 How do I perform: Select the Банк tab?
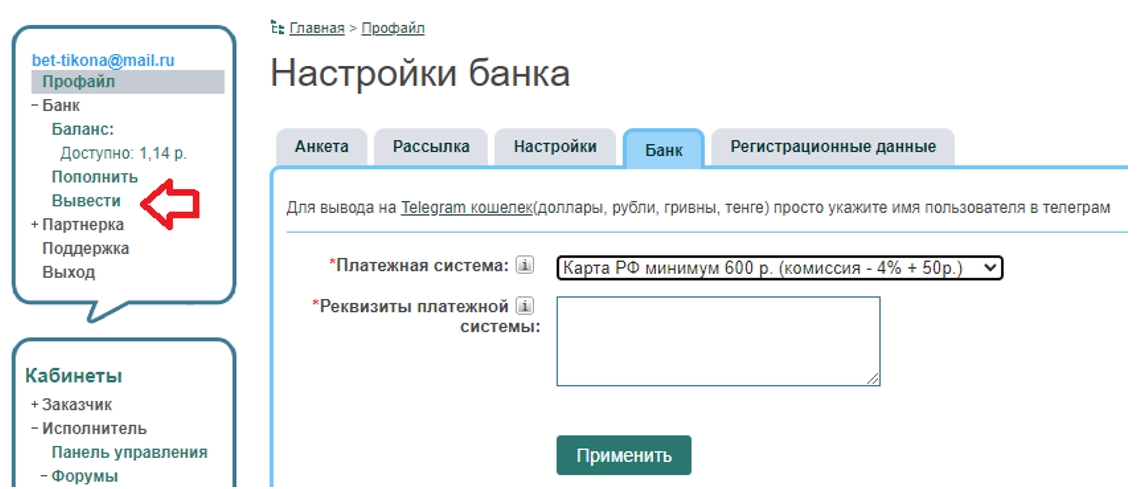[x=663, y=150]
